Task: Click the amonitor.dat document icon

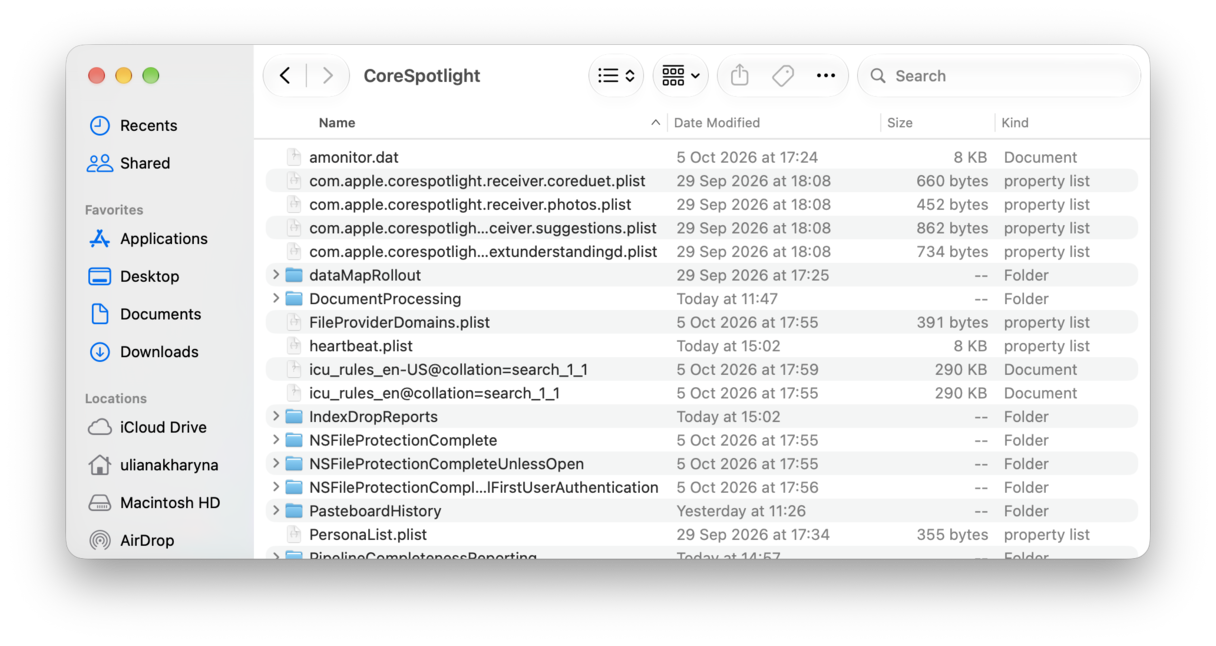Action: (293, 157)
